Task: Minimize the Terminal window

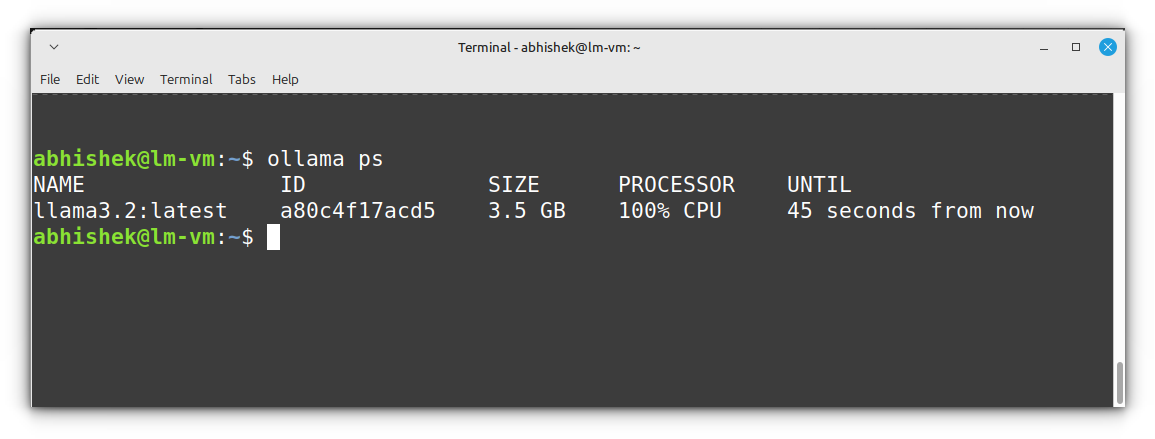Action: coord(1044,47)
